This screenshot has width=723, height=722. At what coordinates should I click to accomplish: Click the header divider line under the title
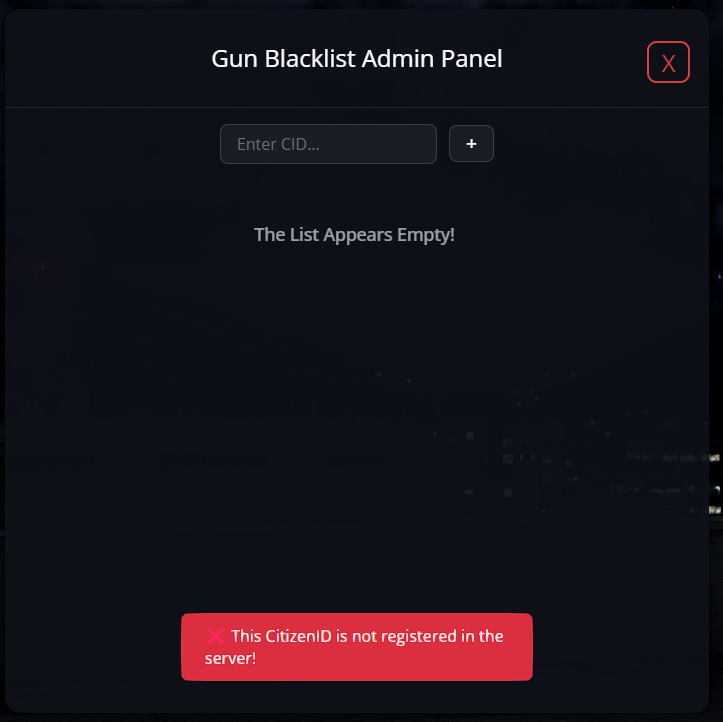(357, 107)
